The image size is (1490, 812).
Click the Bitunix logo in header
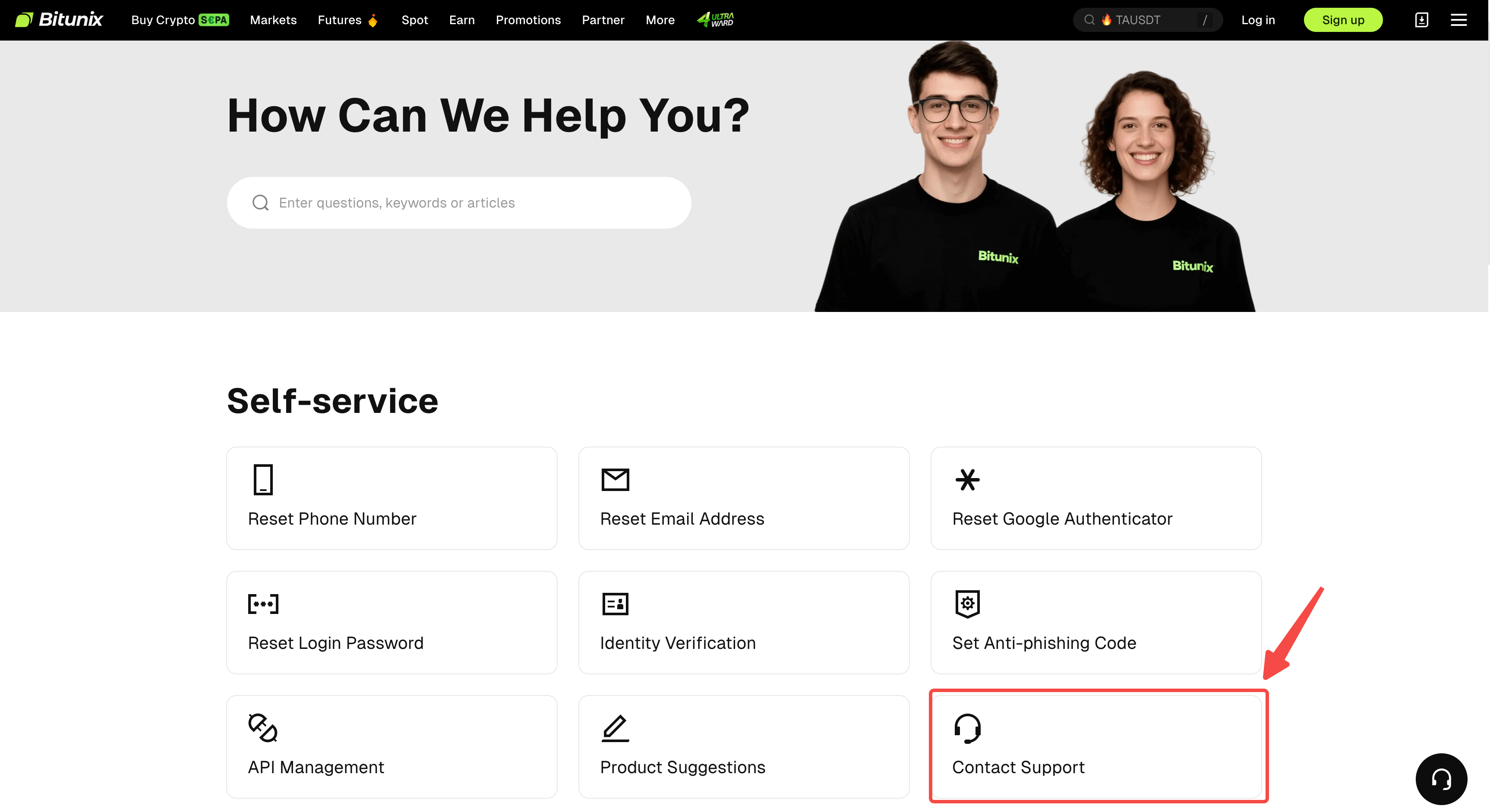[x=58, y=20]
